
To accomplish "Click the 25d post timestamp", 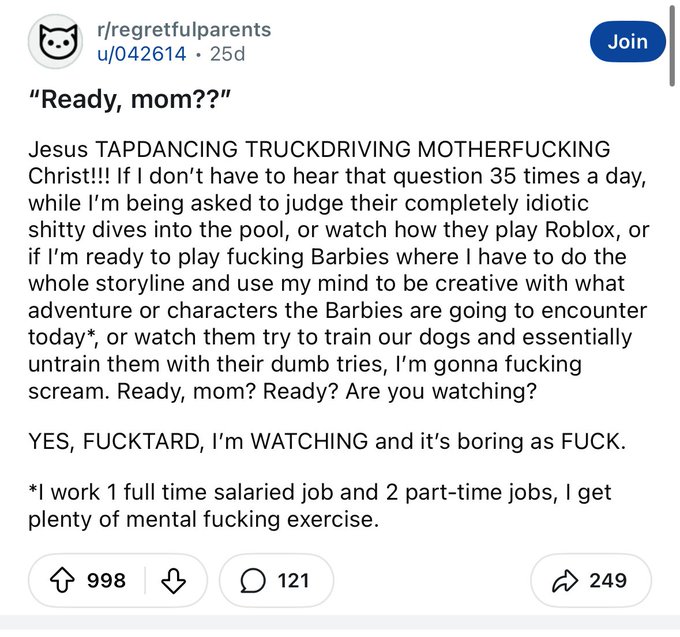I will (227, 54).
